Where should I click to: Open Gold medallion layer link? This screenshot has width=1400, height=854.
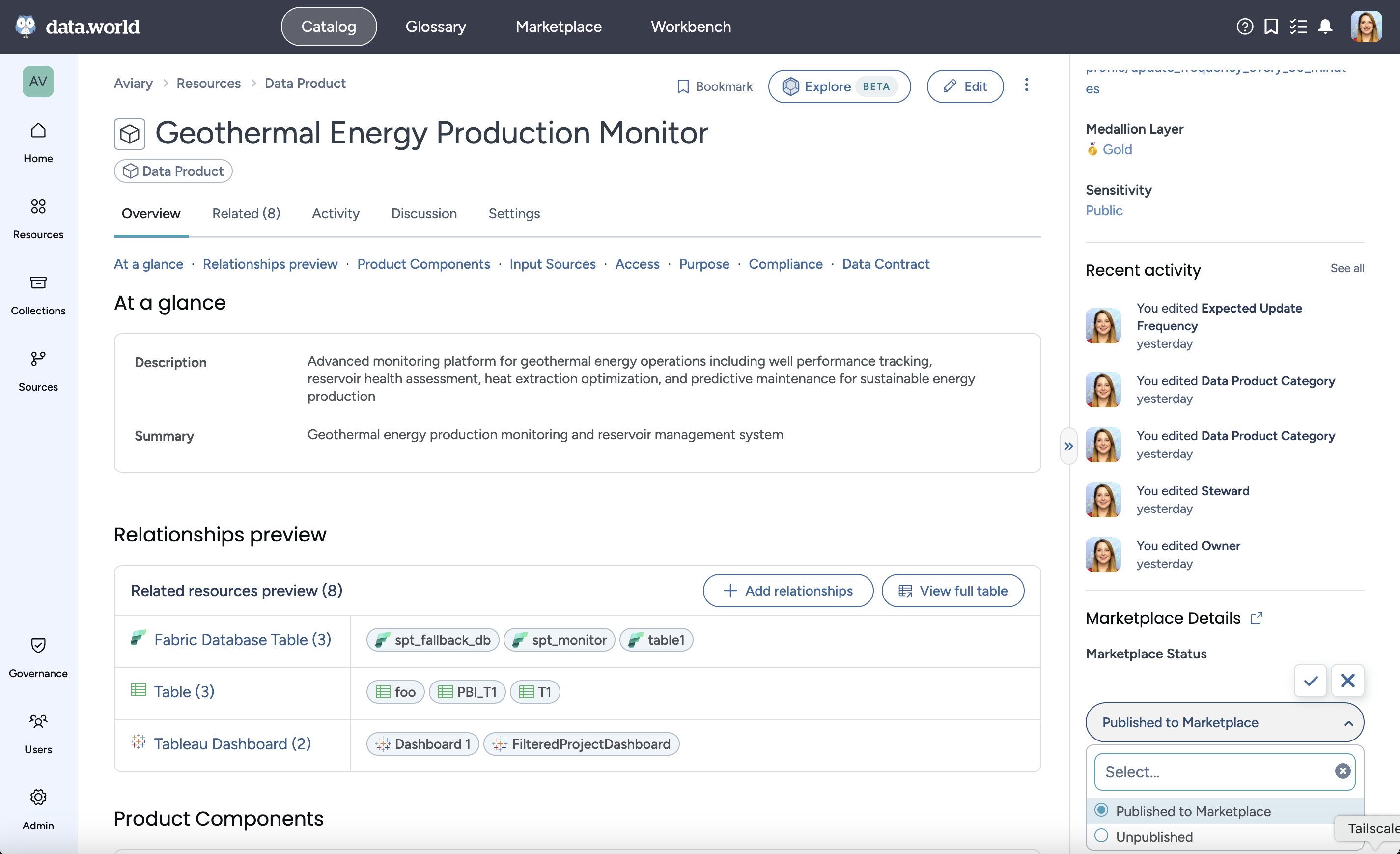point(1117,149)
